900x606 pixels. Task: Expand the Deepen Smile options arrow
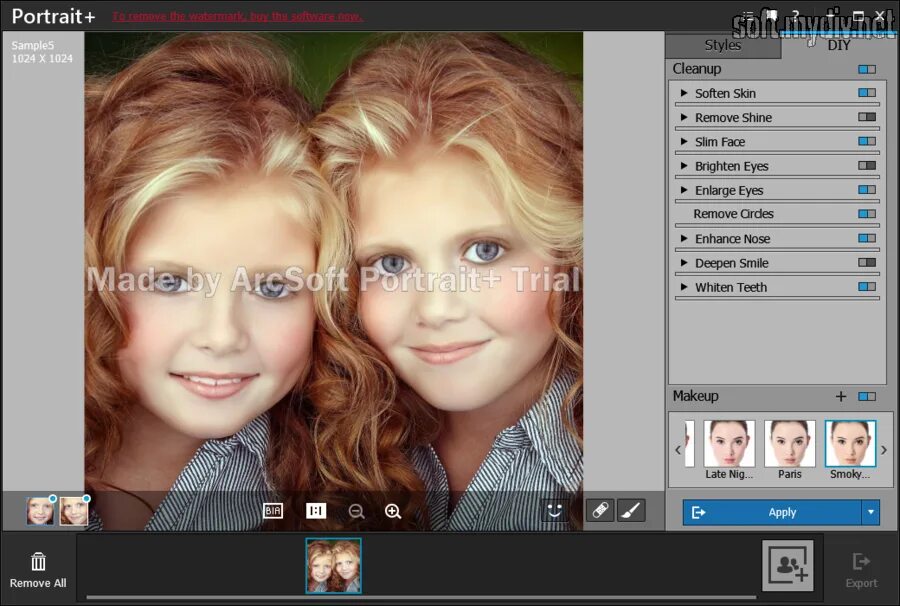[x=684, y=263]
